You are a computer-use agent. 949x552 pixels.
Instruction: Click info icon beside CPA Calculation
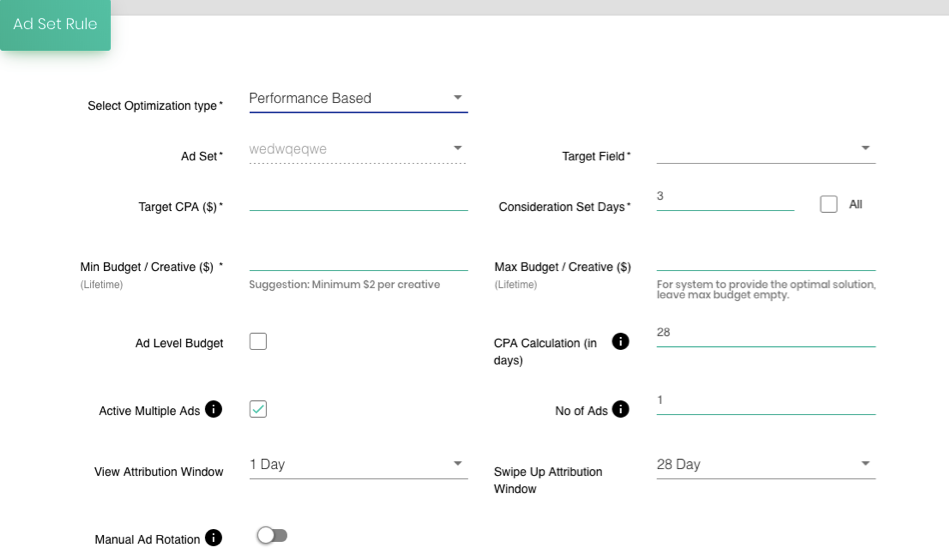click(x=620, y=341)
